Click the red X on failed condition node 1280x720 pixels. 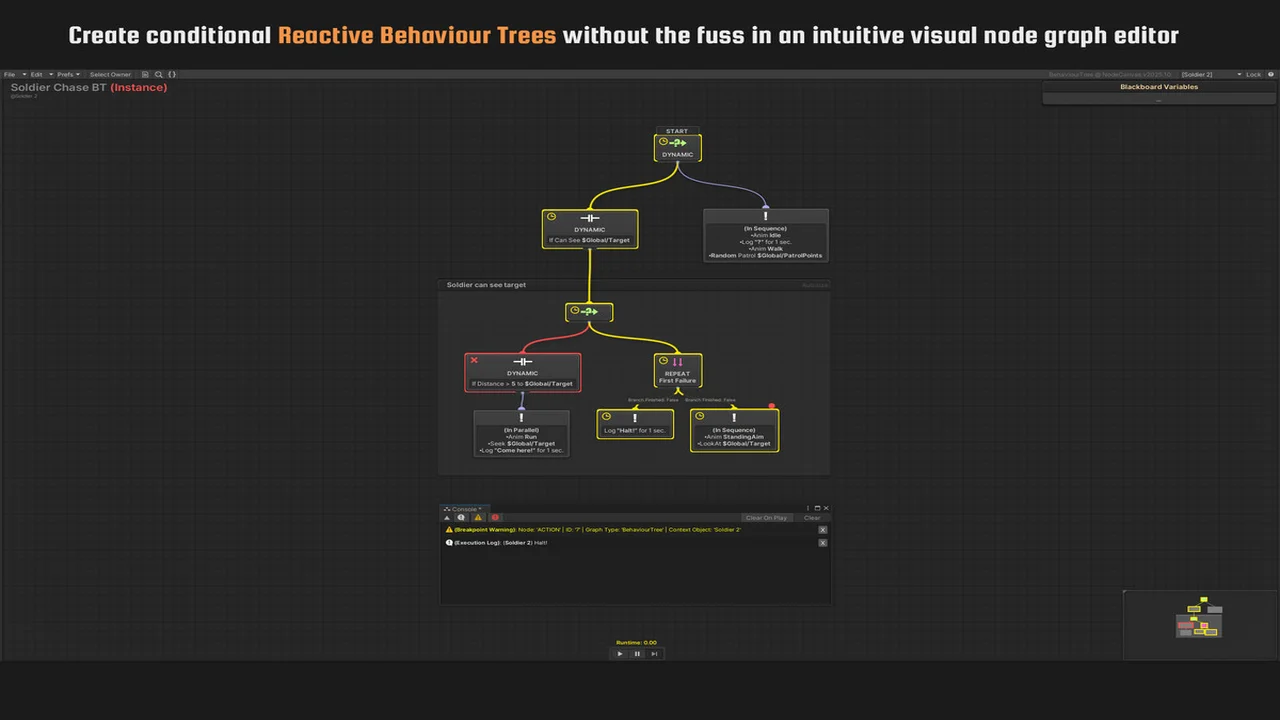point(474,361)
